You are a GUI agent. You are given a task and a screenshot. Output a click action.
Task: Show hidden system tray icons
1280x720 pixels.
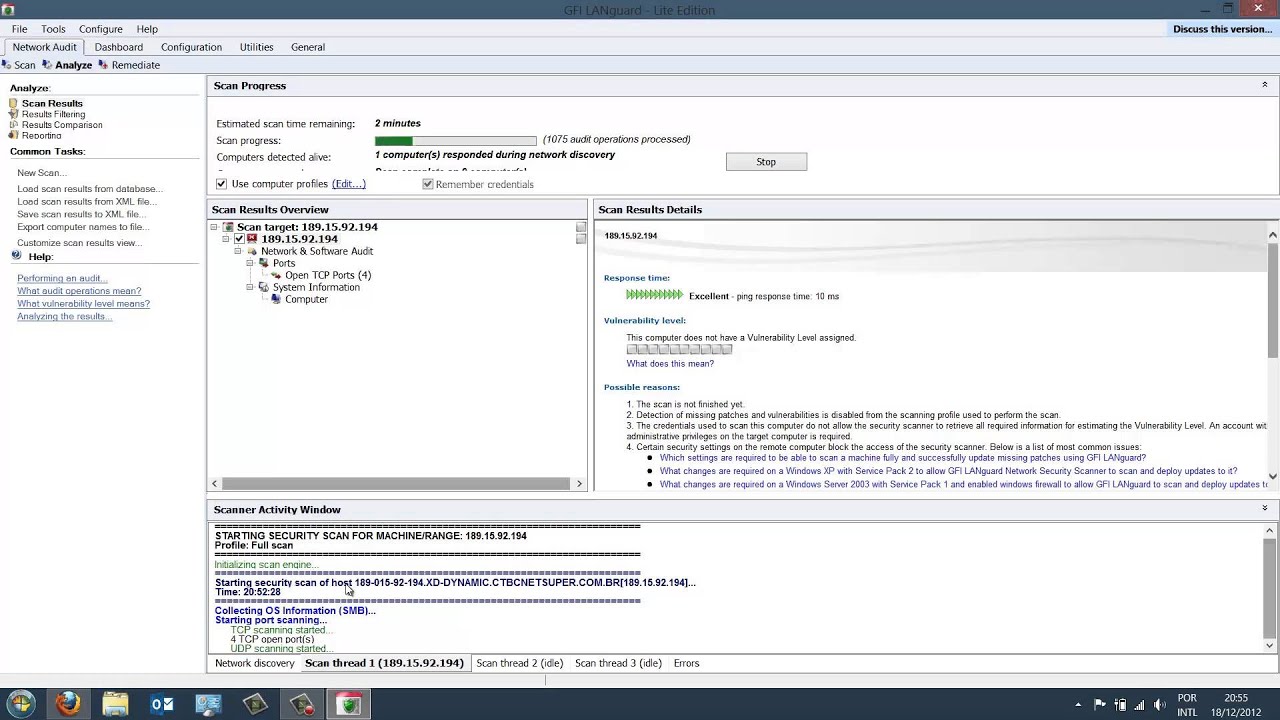click(x=1078, y=704)
